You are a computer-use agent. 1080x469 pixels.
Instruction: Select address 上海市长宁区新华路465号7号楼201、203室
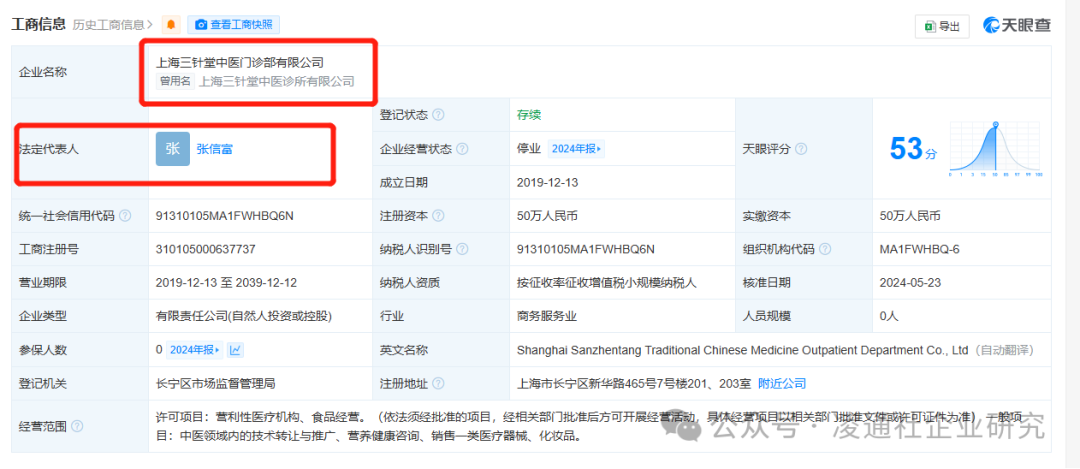pyautogui.click(x=634, y=384)
